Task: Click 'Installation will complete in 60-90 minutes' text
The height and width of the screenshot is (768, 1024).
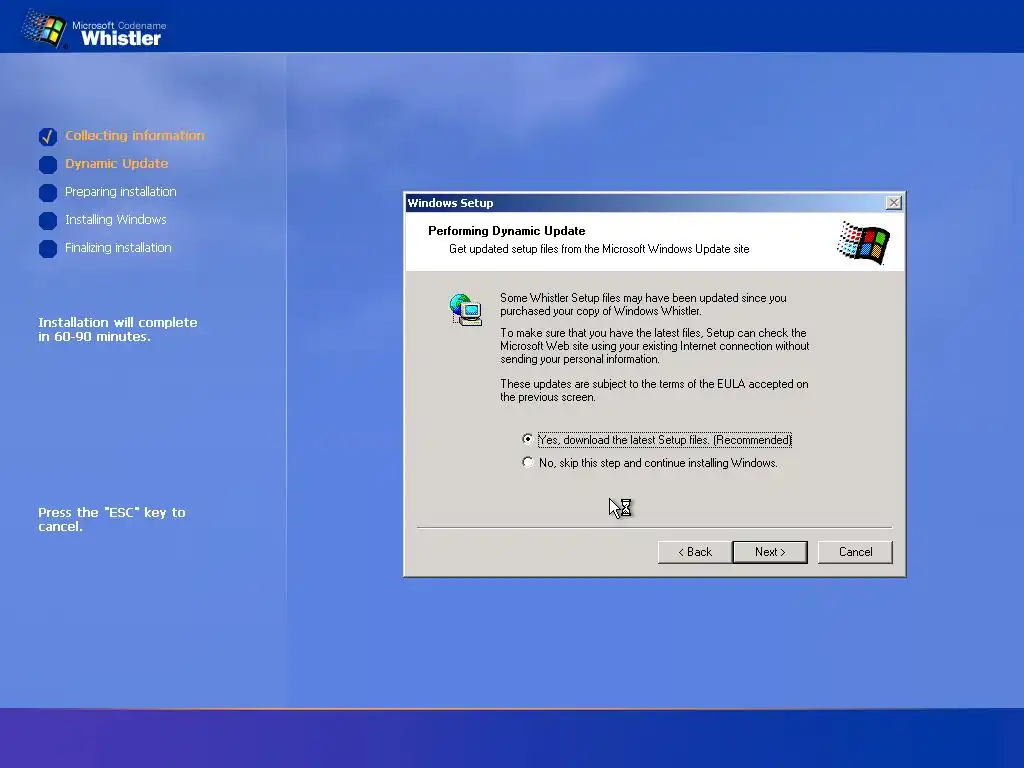Action: point(118,329)
